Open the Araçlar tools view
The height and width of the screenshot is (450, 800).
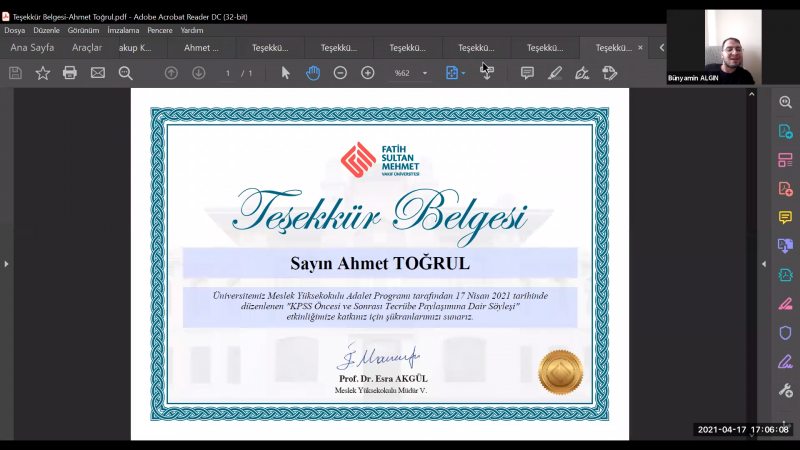(87, 47)
